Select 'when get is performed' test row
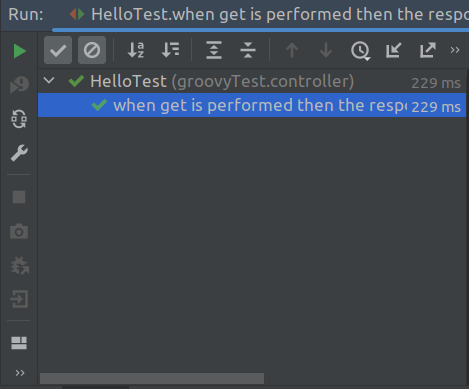 click(252, 105)
